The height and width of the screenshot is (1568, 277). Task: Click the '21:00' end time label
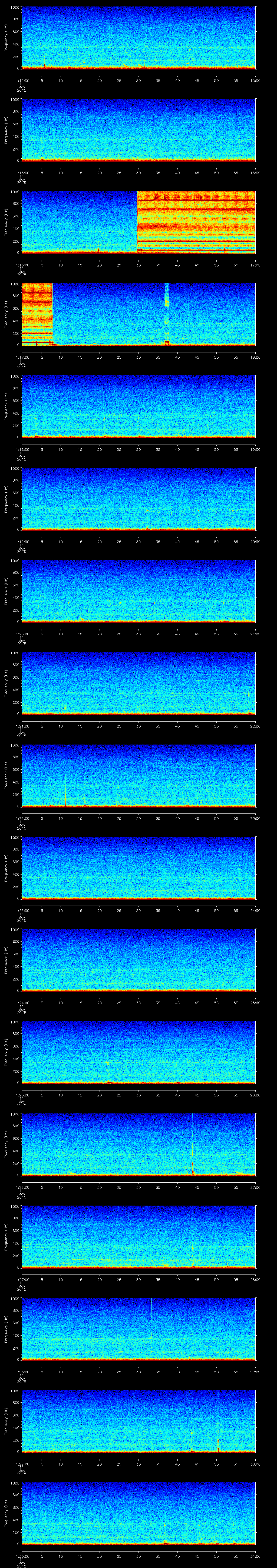[x=255, y=634]
